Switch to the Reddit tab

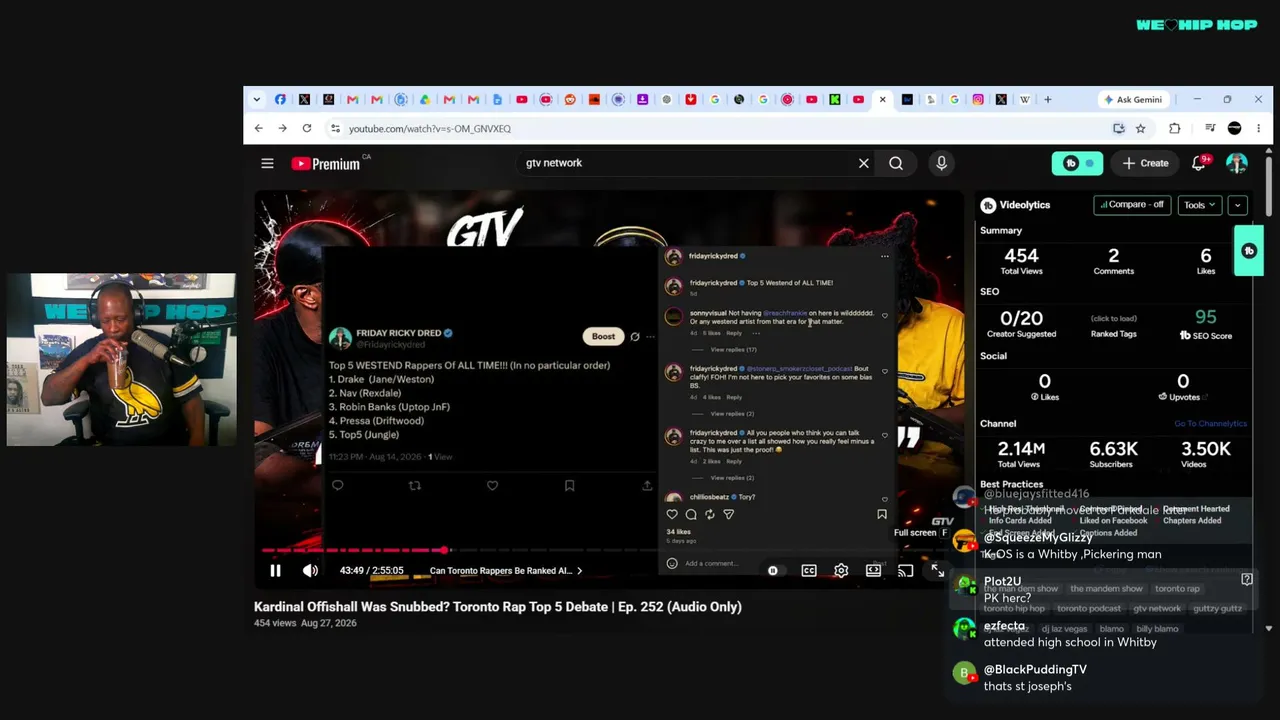point(570,99)
